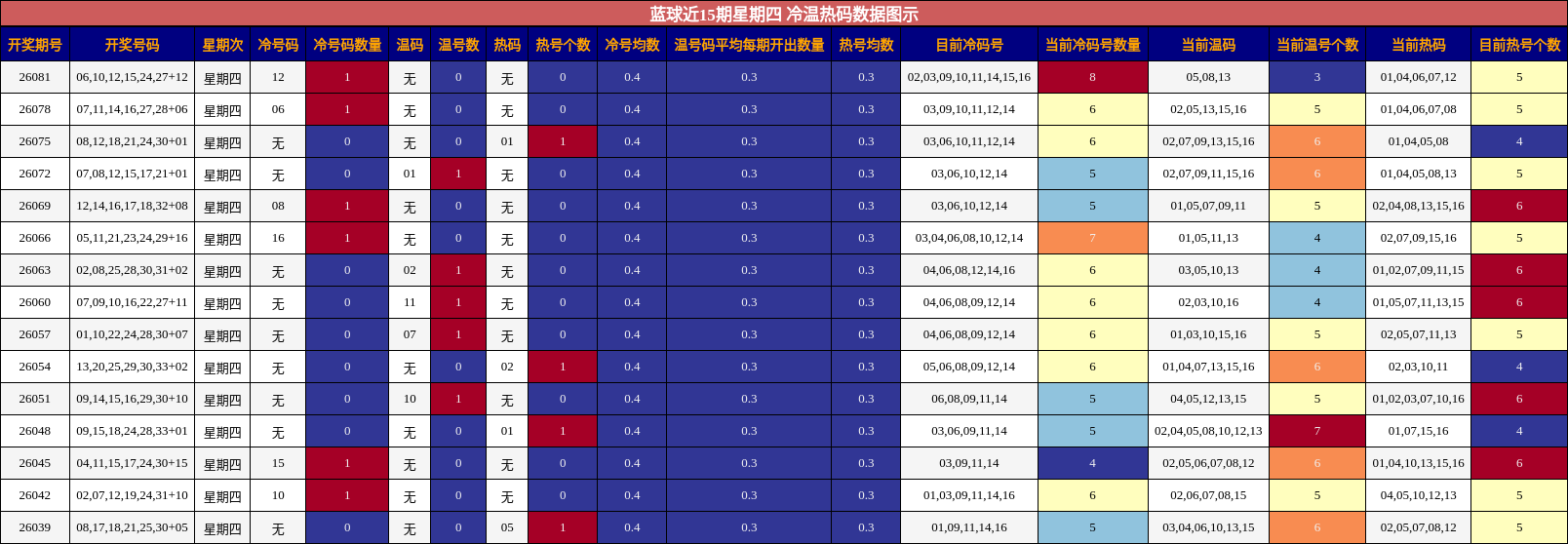The image size is (1568, 544).
Task: Click draw numbers 05,11,21,23,24,29+16
Action: click(132, 238)
